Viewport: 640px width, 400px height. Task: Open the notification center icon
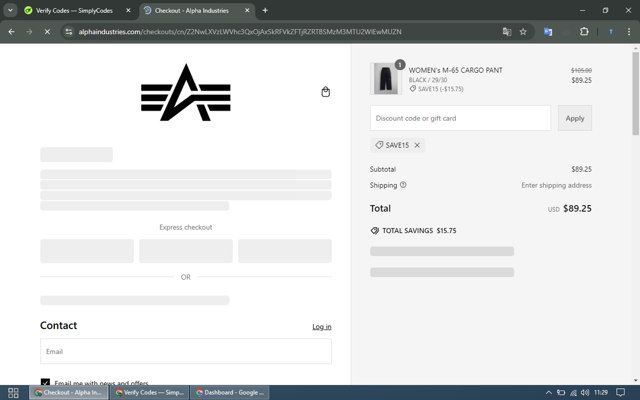point(620,393)
